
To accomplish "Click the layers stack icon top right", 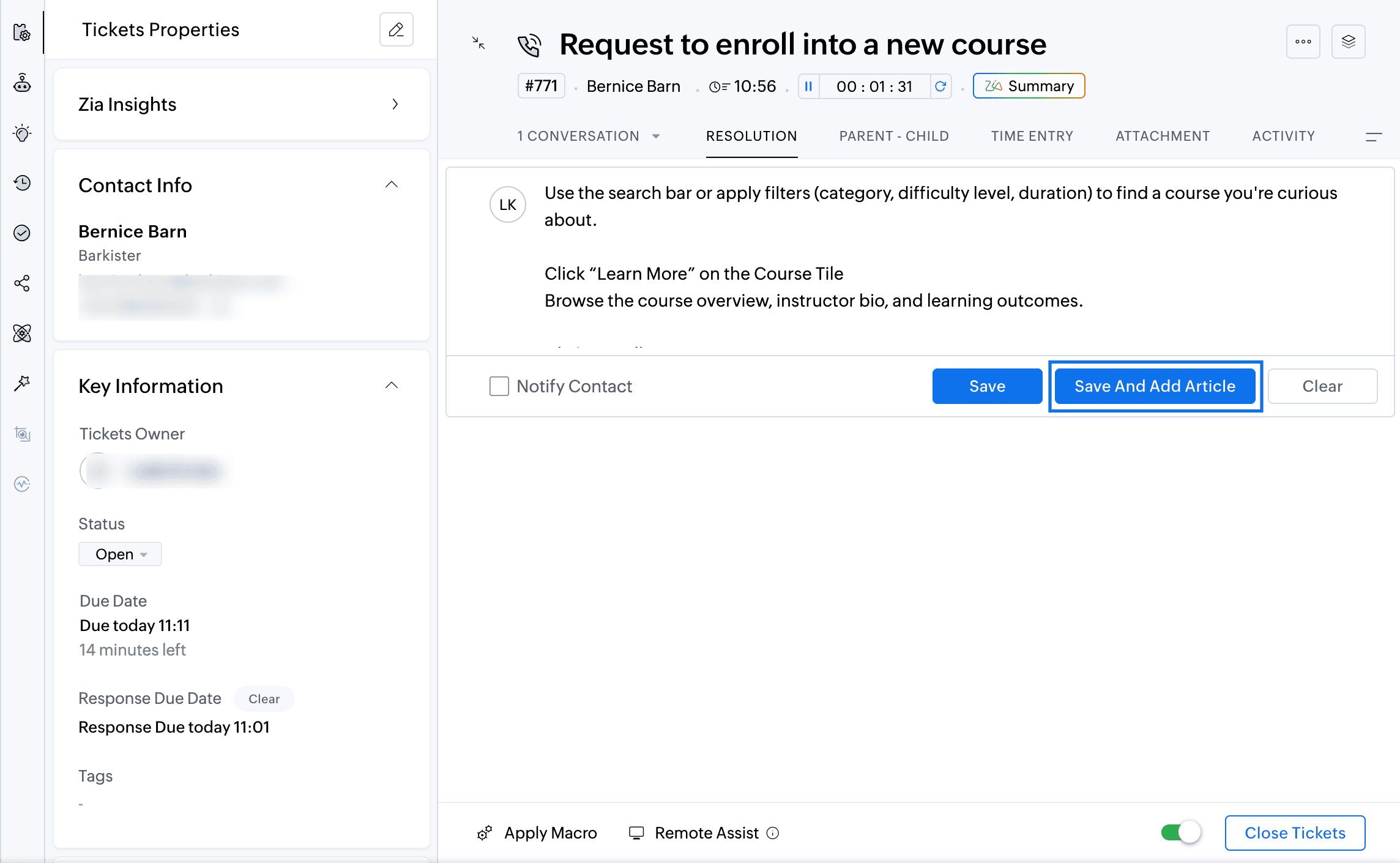I will click(1348, 42).
